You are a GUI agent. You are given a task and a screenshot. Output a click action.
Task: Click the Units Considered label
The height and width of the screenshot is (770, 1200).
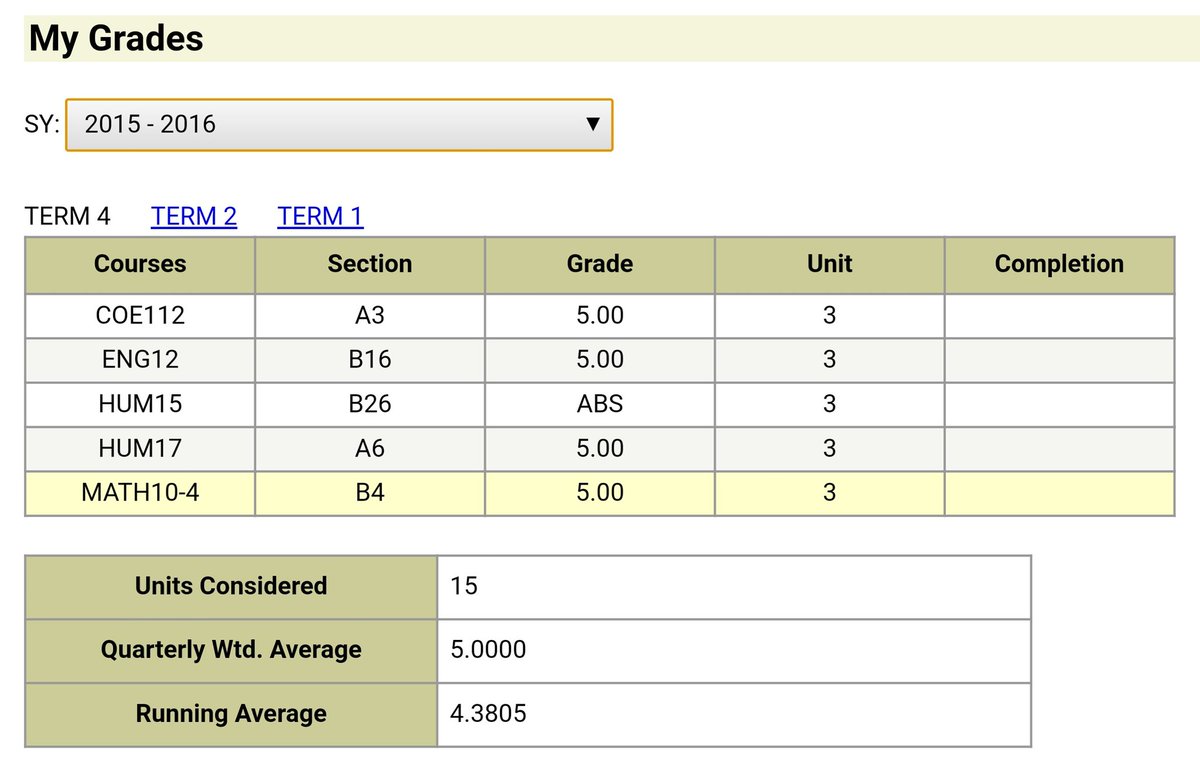(x=231, y=586)
